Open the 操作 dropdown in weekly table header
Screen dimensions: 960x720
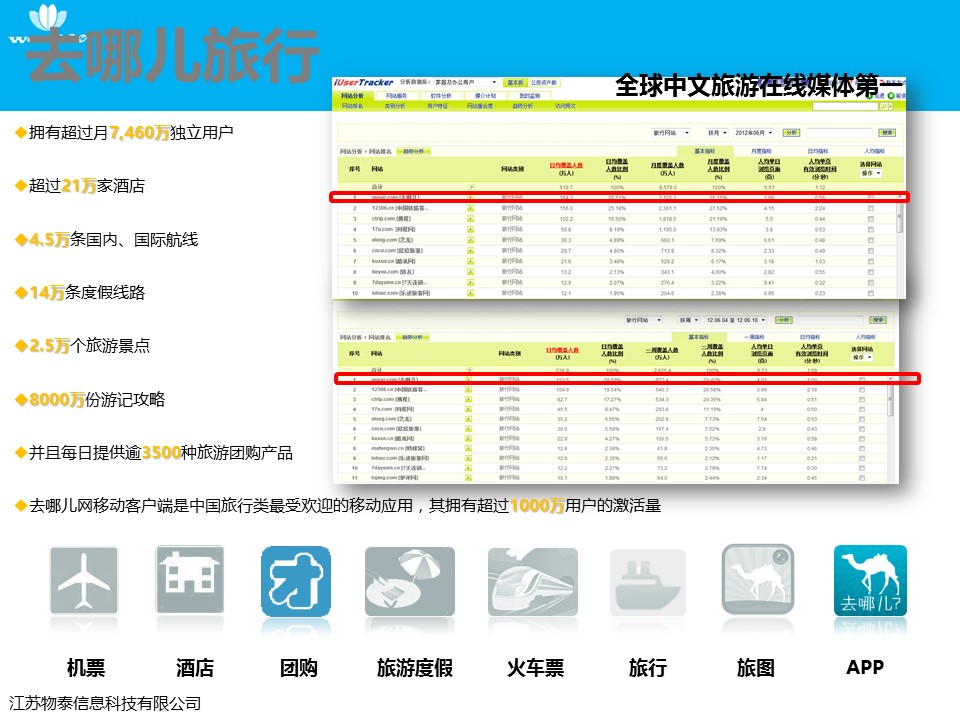tap(862, 357)
